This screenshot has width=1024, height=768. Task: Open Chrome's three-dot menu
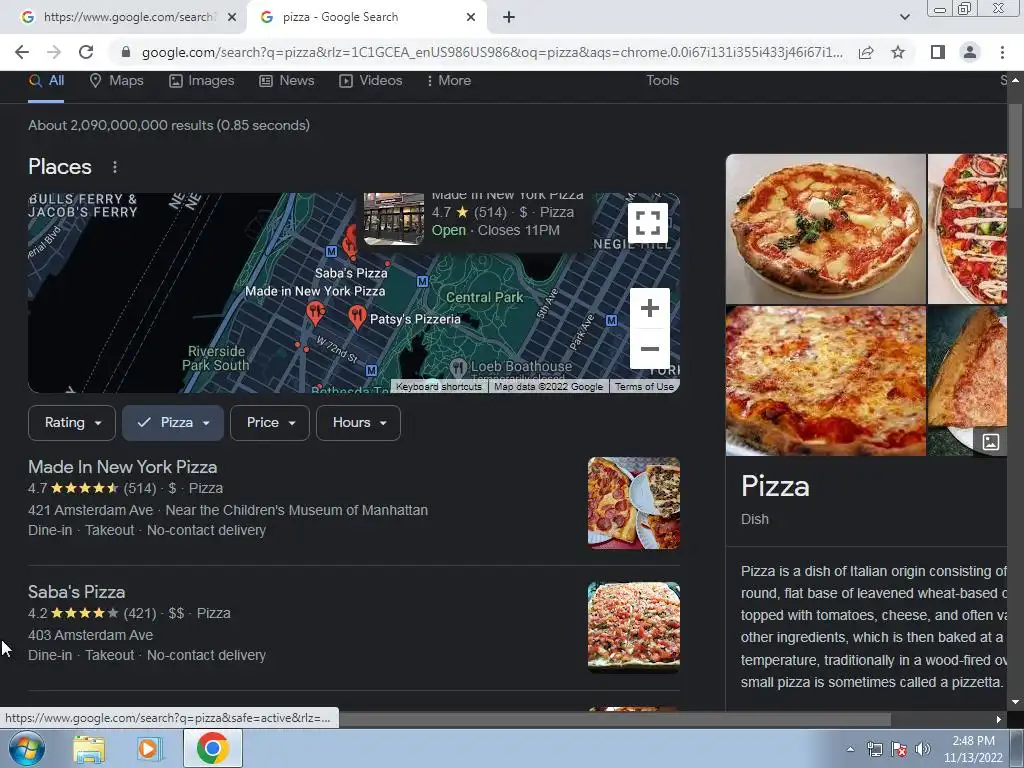[1002, 52]
